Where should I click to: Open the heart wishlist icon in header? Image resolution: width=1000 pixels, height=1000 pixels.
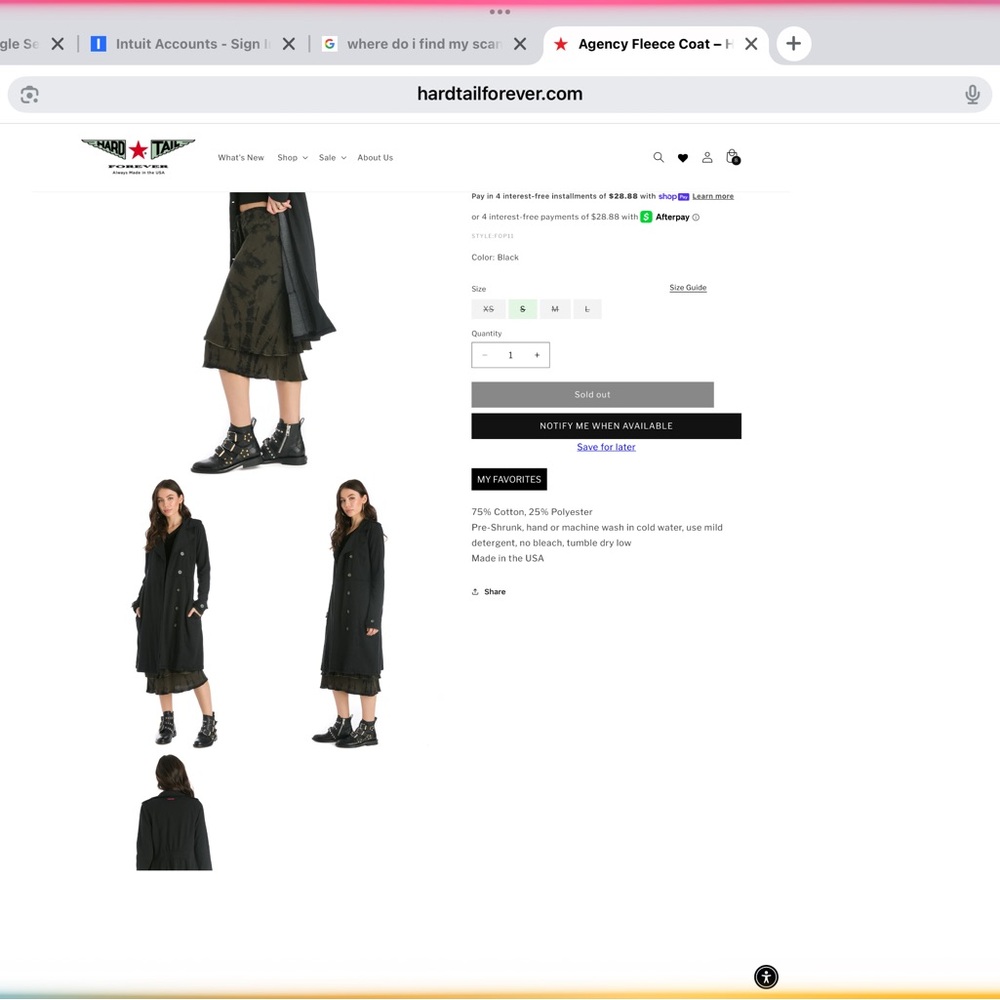tap(682, 158)
